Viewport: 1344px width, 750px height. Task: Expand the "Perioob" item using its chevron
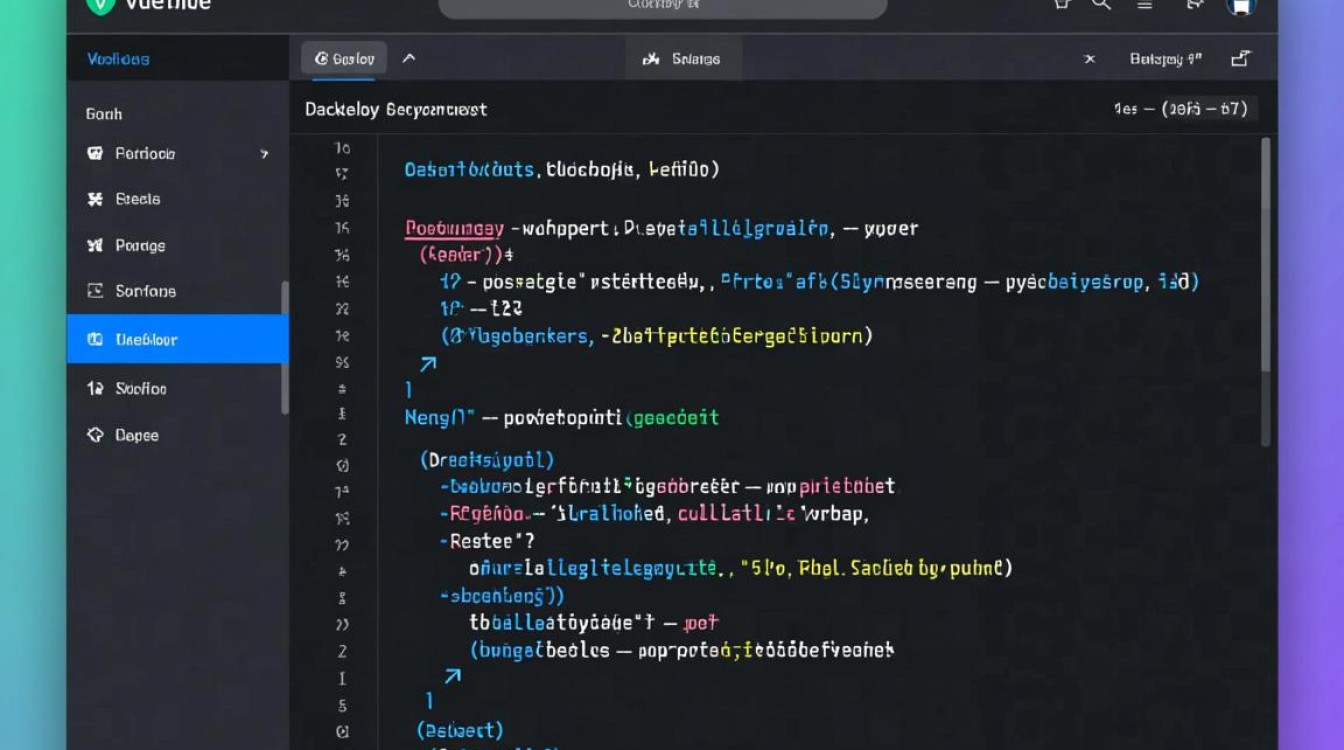pyautogui.click(x=264, y=154)
